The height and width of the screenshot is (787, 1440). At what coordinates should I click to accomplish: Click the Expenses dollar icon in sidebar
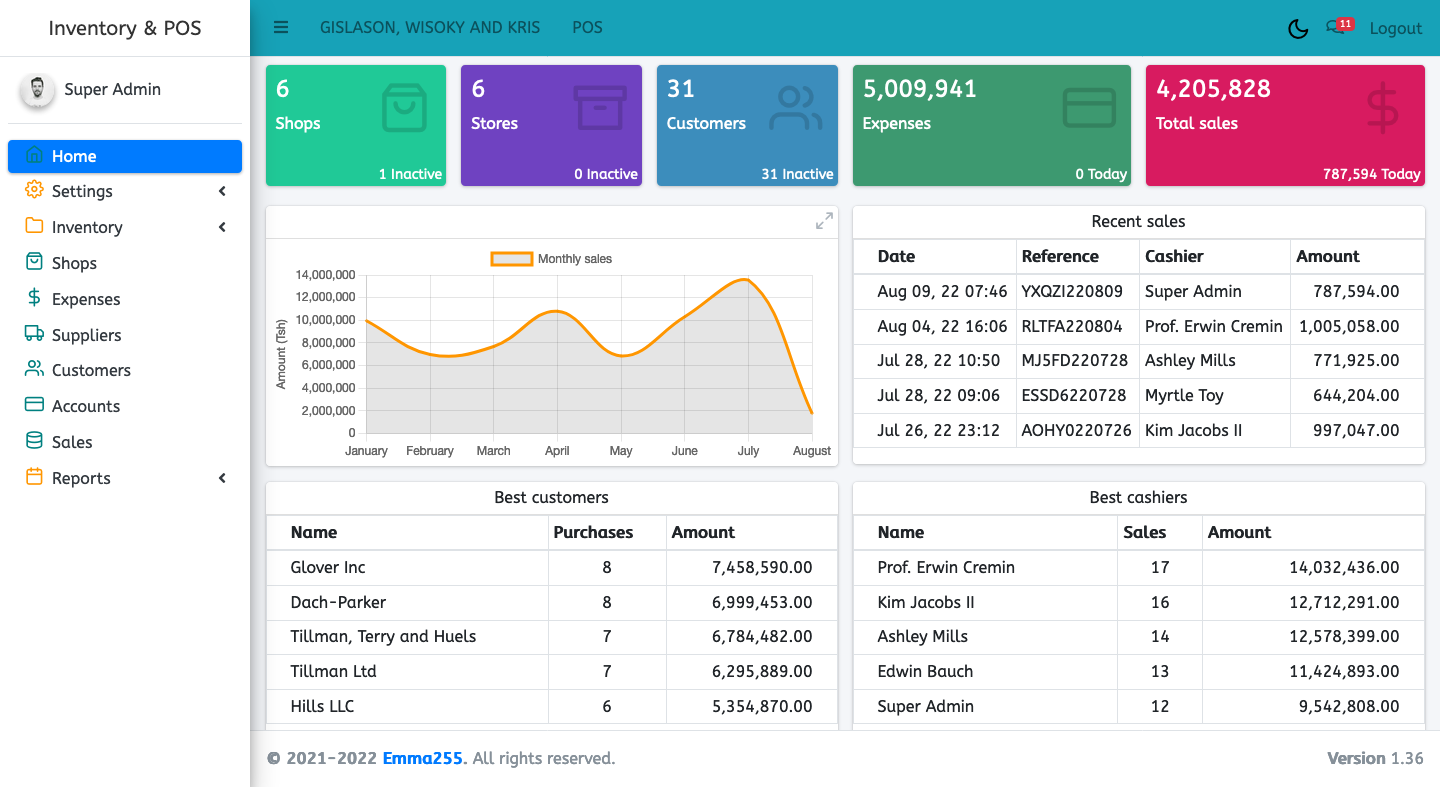click(34, 298)
